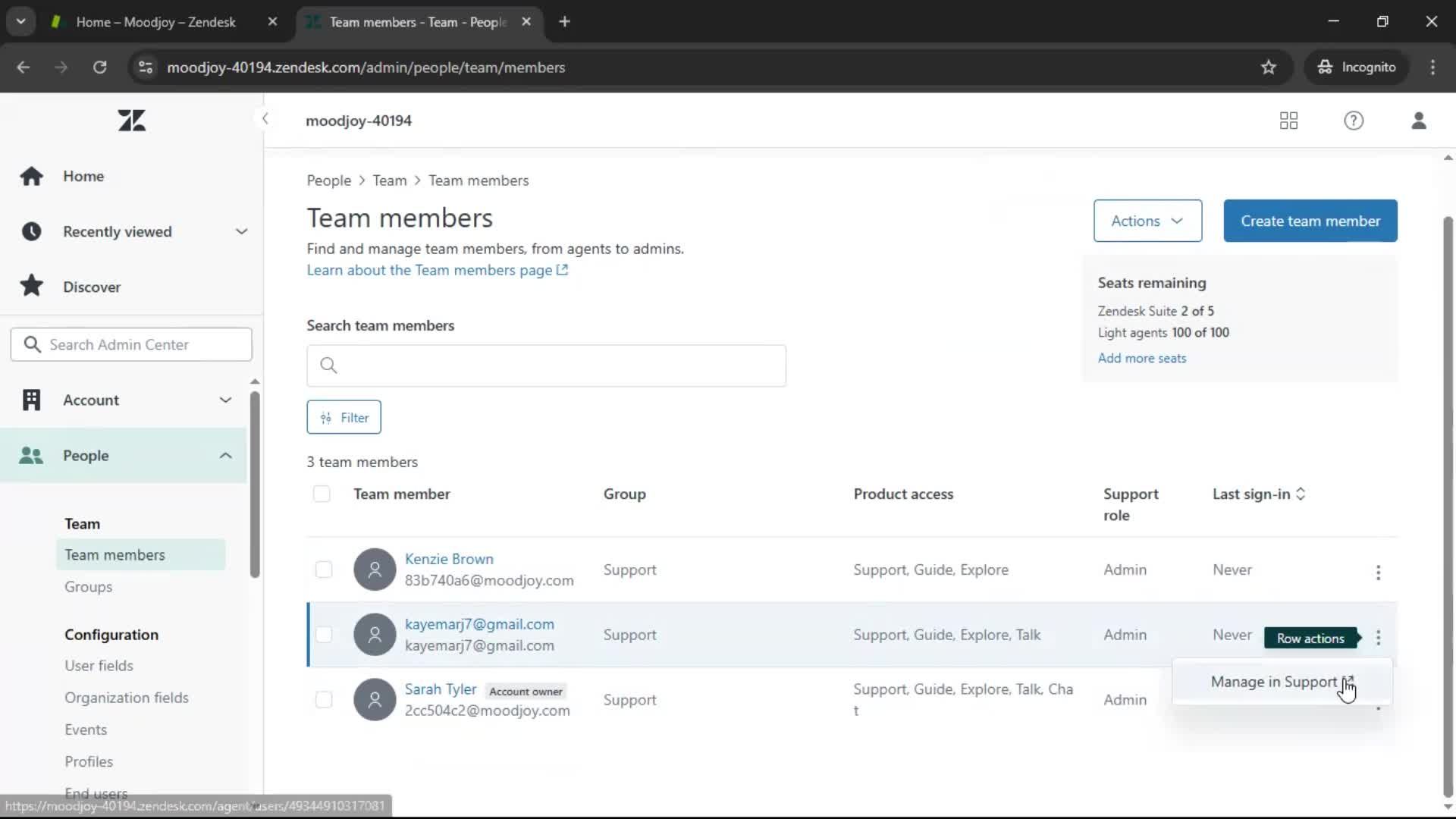Open Kenzie Brown profile link
Image resolution: width=1456 pixels, height=819 pixels.
[x=449, y=559]
